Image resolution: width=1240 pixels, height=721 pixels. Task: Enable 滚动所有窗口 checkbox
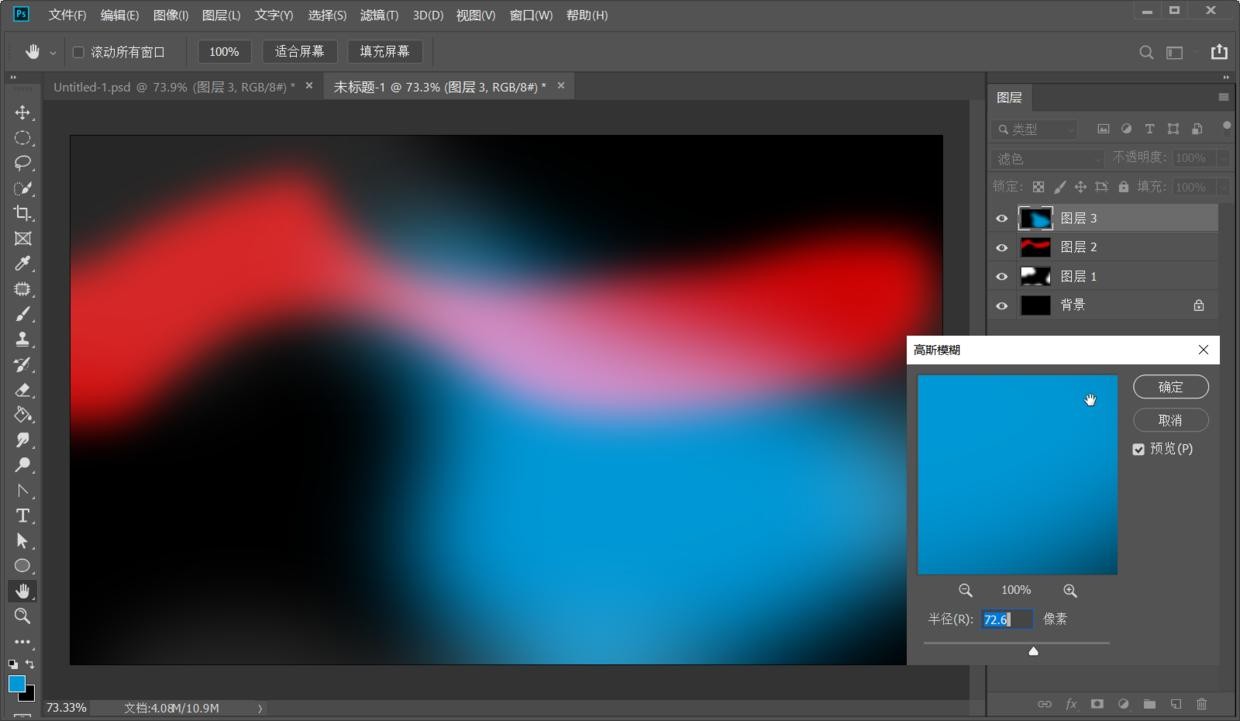(78, 52)
